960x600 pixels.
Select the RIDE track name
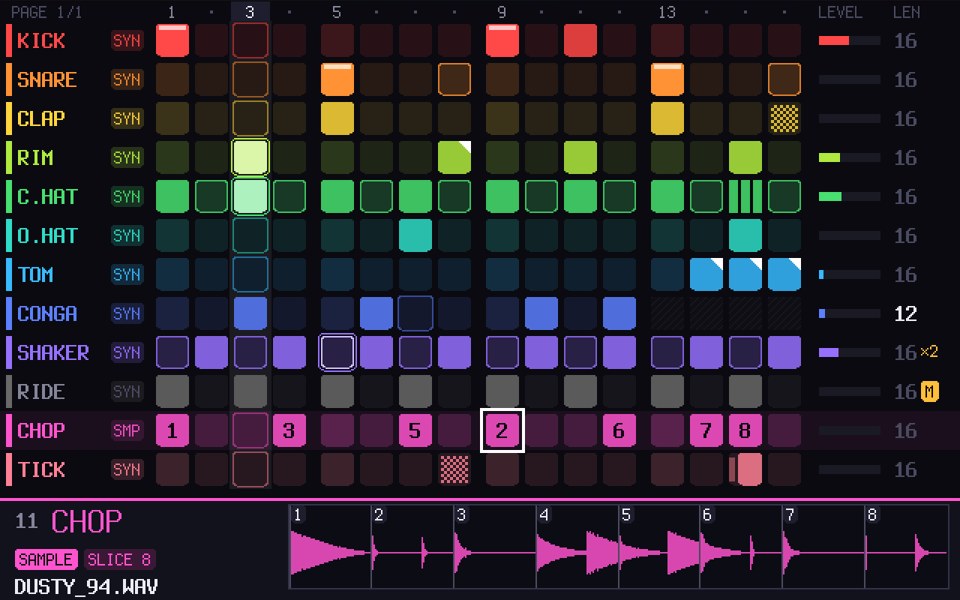pyautogui.click(x=41, y=391)
